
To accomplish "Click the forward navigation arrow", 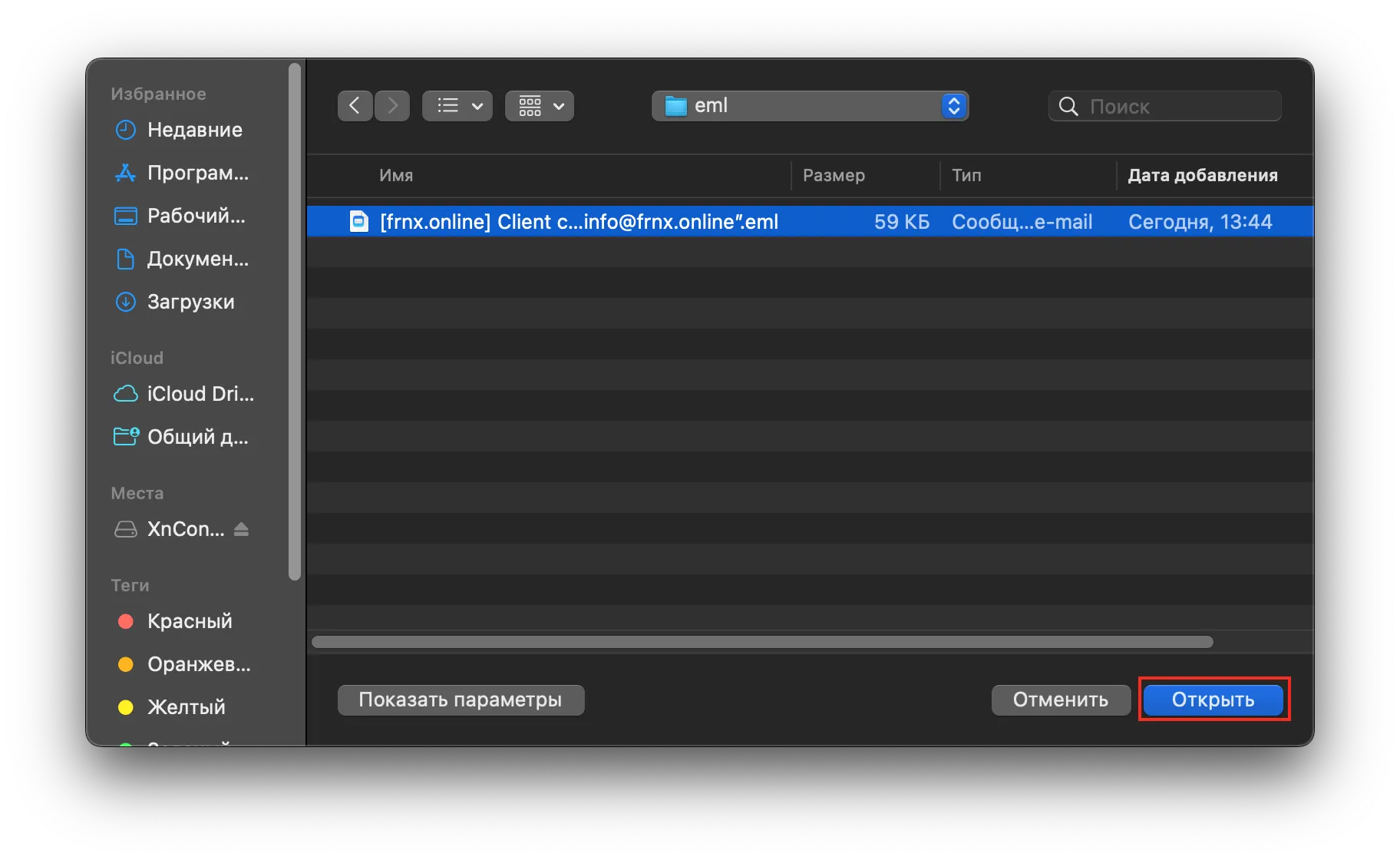I will click(x=392, y=106).
